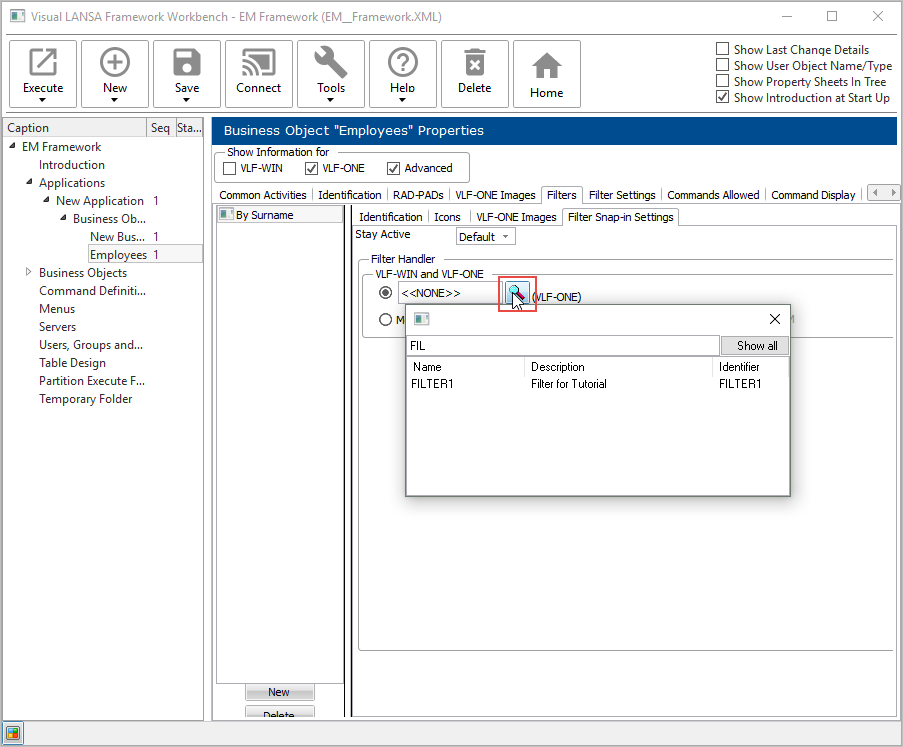Open the Icons sub-tab
The image size is (903, 747).
[x=447, y=217]
